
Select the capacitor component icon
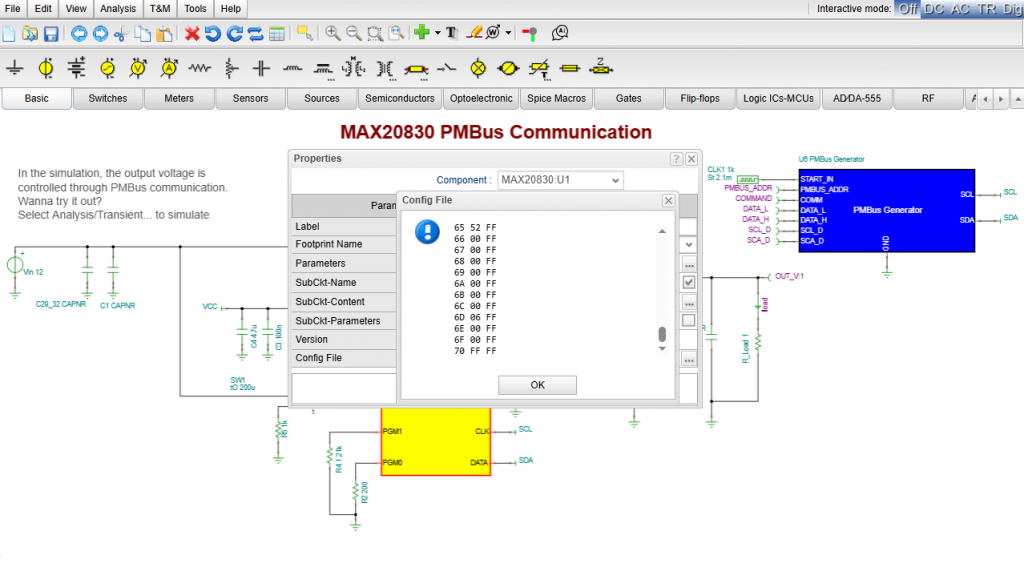click(261, 68)
